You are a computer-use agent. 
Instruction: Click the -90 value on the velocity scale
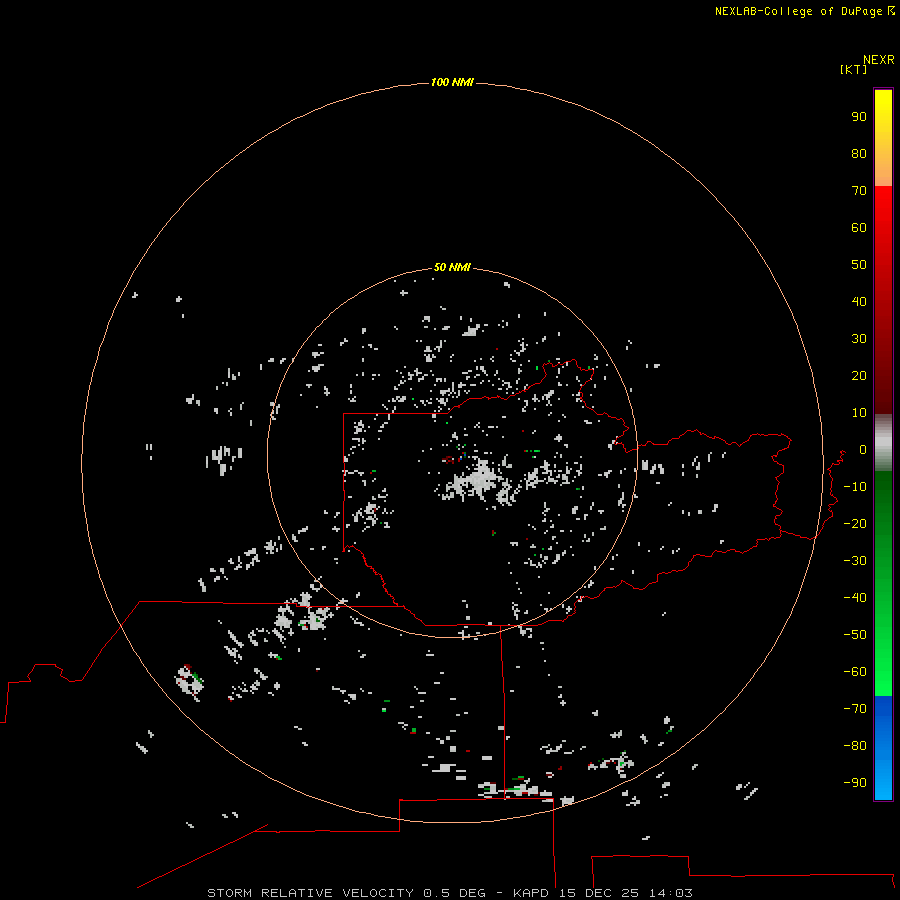click(855, 782)
